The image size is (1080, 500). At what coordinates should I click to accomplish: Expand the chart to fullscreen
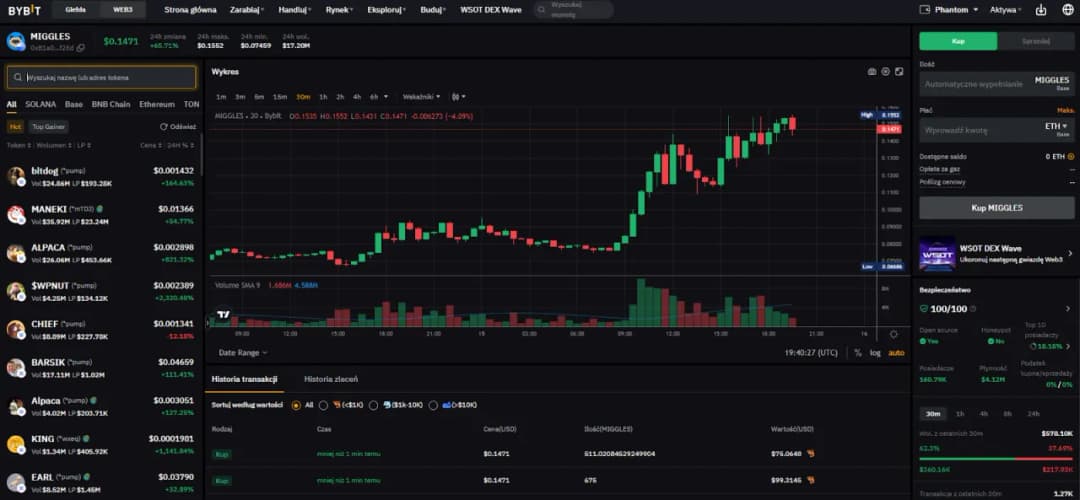coord(899,72)
